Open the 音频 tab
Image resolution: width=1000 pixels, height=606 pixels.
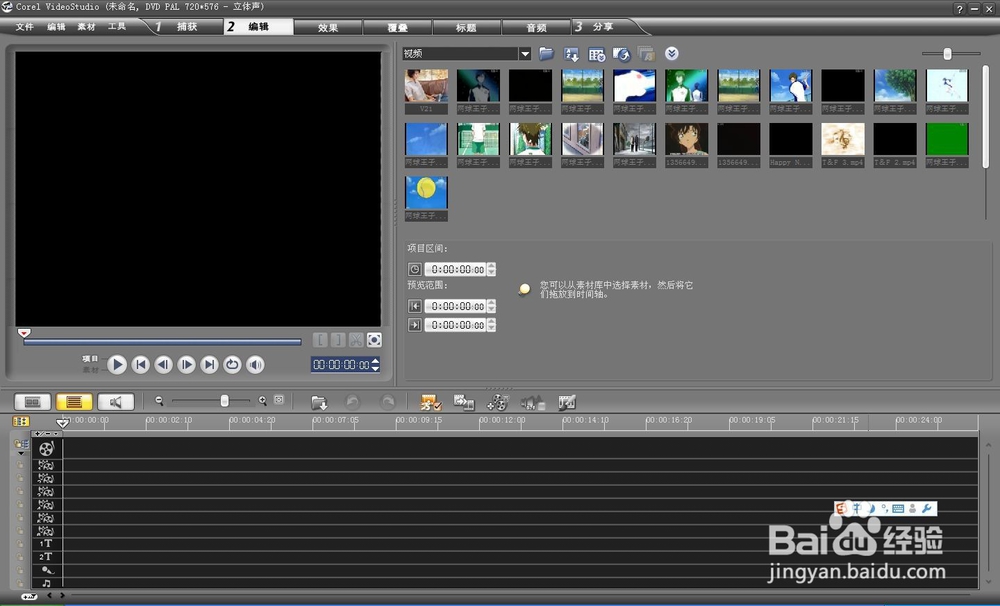click(x=536, y=27)
